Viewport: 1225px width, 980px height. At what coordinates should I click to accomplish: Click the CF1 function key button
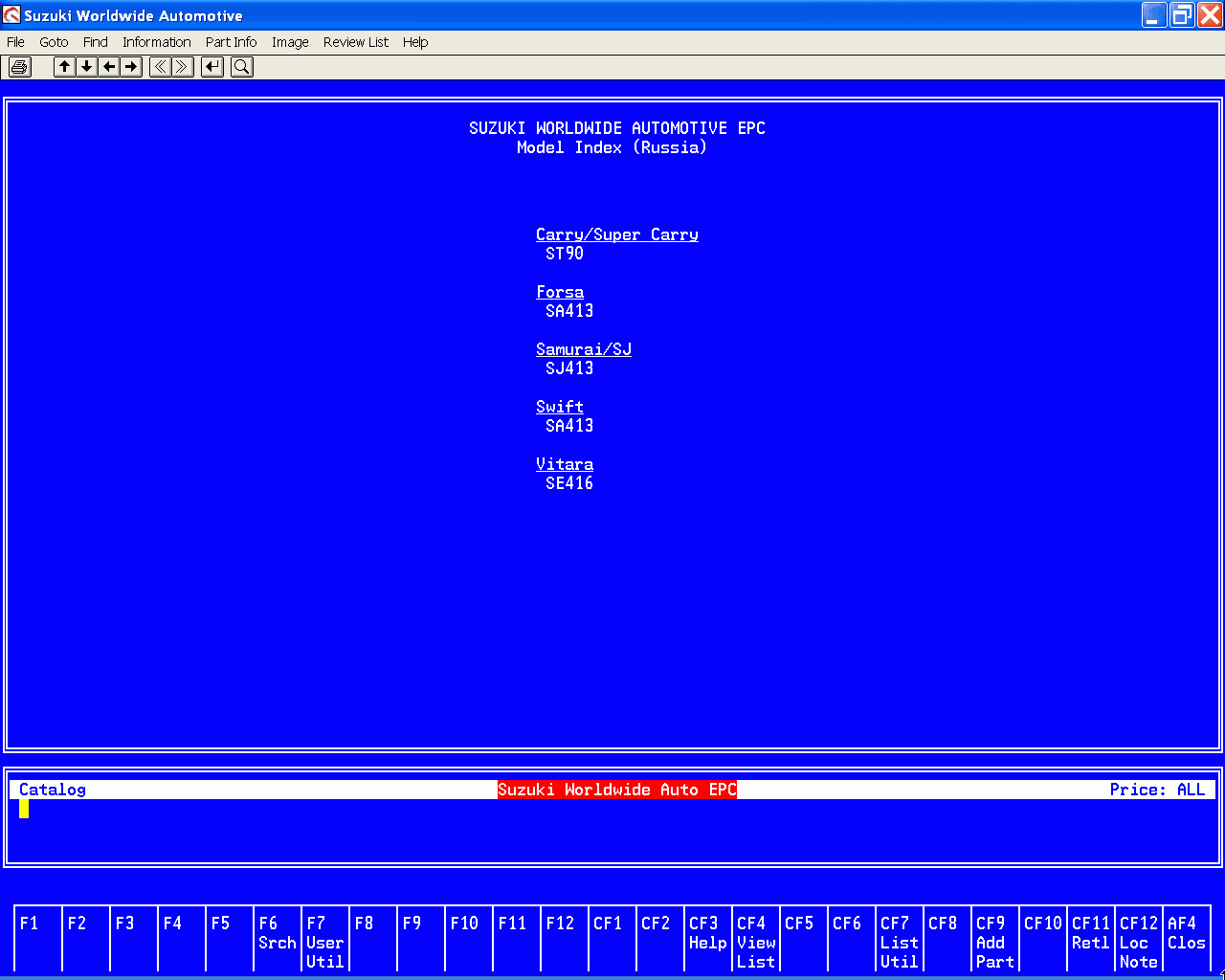point(612,939)
